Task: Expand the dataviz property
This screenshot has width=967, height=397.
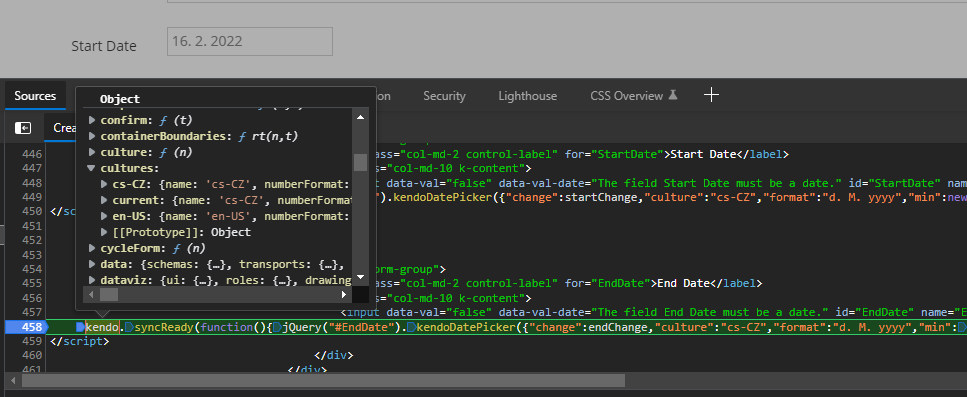Action: (x=91, y=280)
